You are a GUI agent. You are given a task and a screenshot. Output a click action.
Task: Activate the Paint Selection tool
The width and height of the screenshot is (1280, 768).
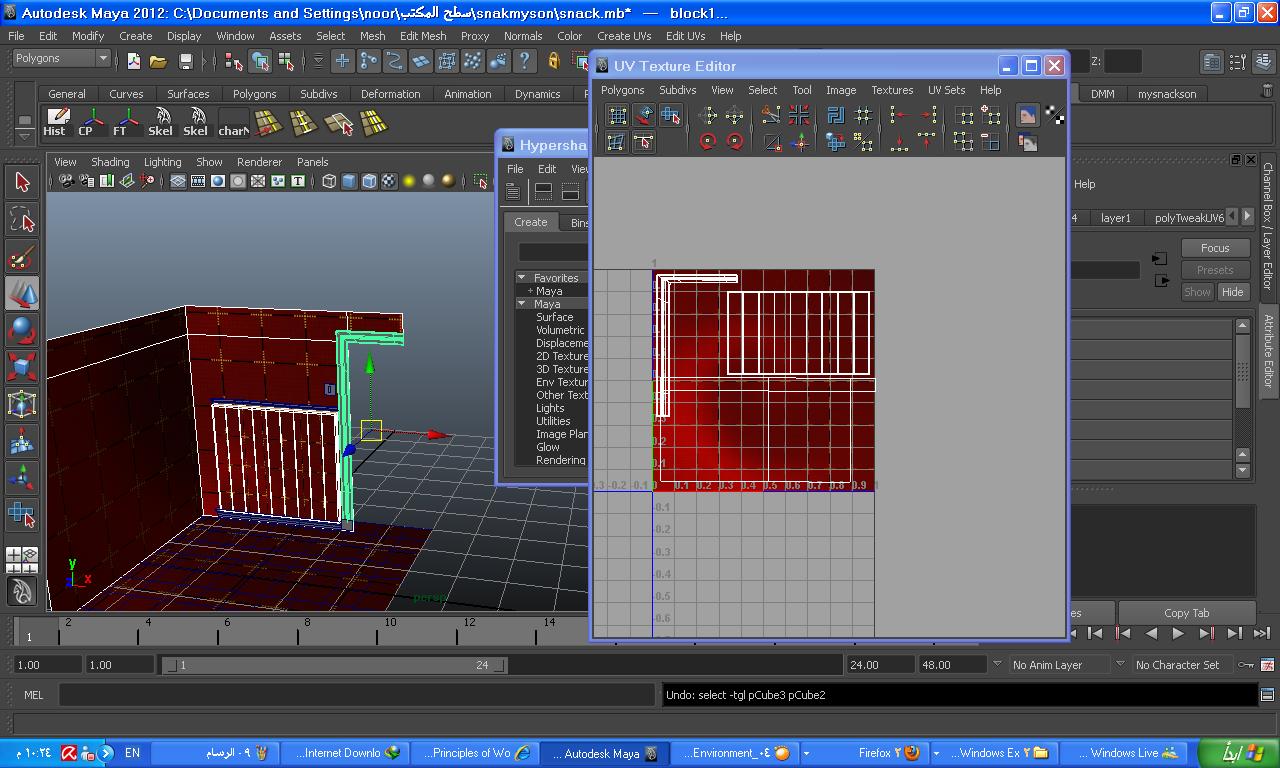(22, 256)
